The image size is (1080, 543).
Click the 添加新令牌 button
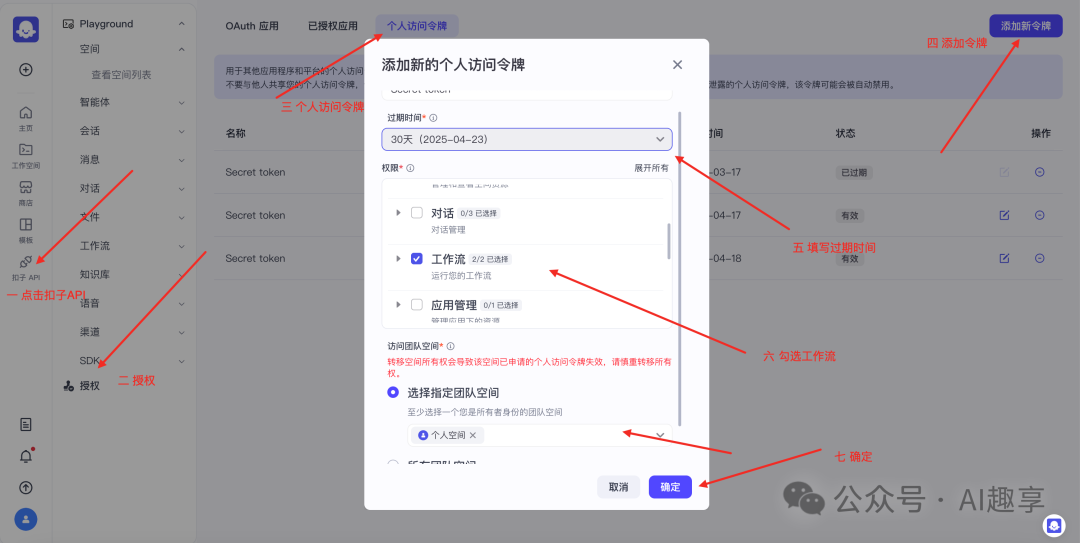[1026, 26]
